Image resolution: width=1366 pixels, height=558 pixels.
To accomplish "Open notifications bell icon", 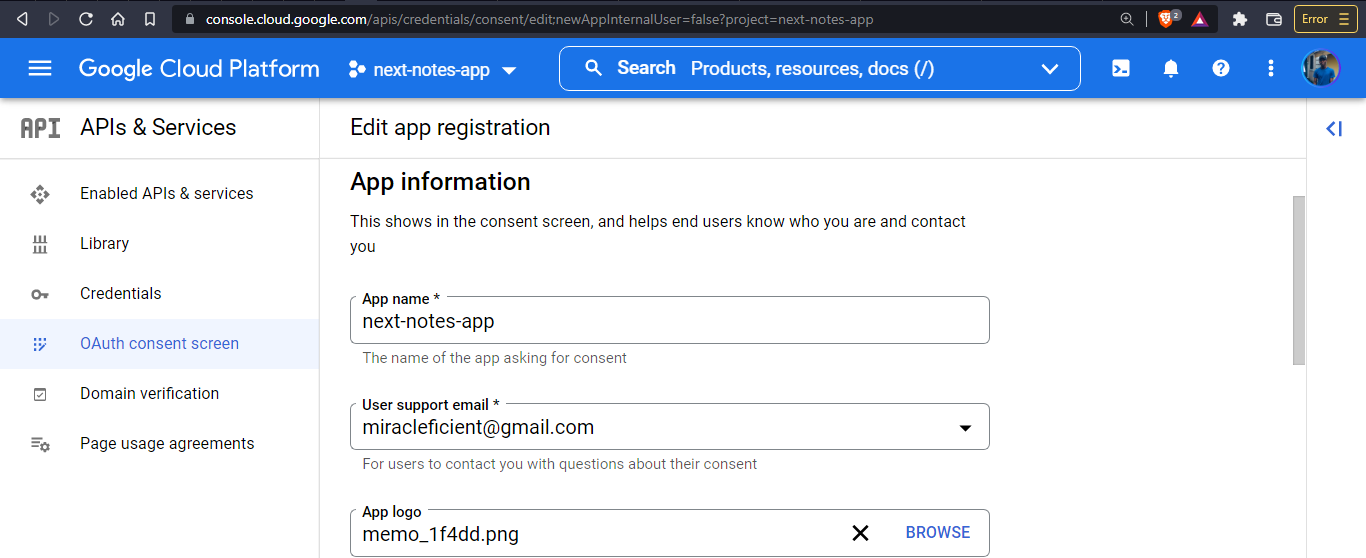I will [x=1171, y=68].
